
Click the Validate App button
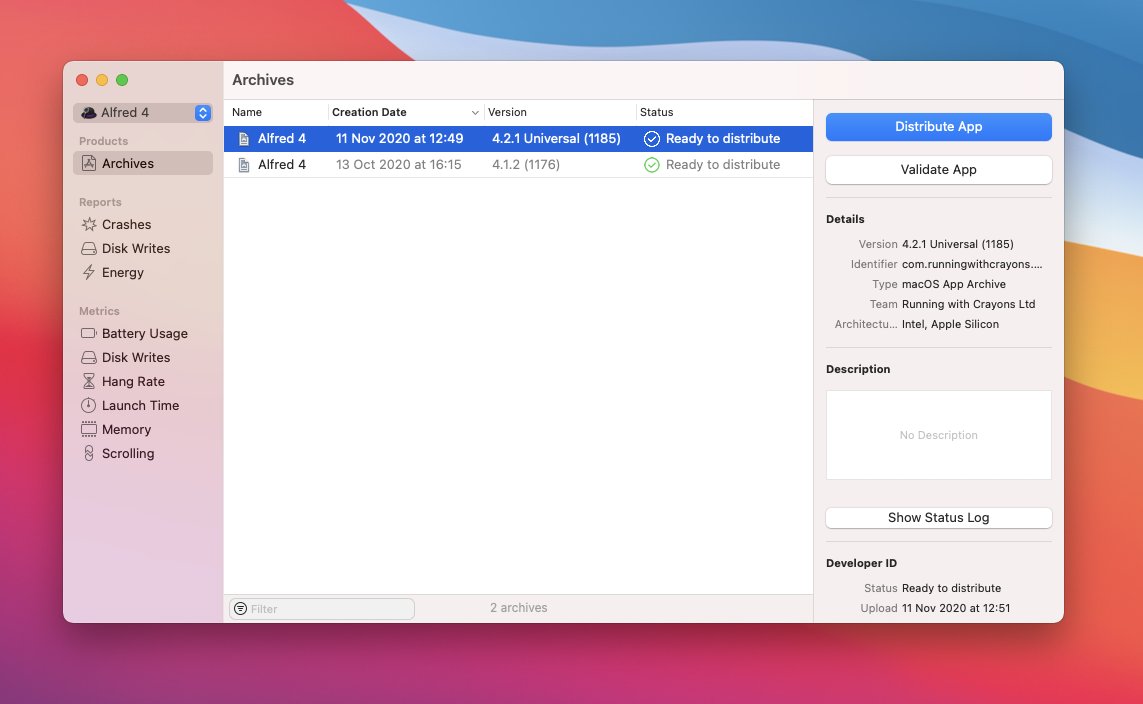click(938, 170)
